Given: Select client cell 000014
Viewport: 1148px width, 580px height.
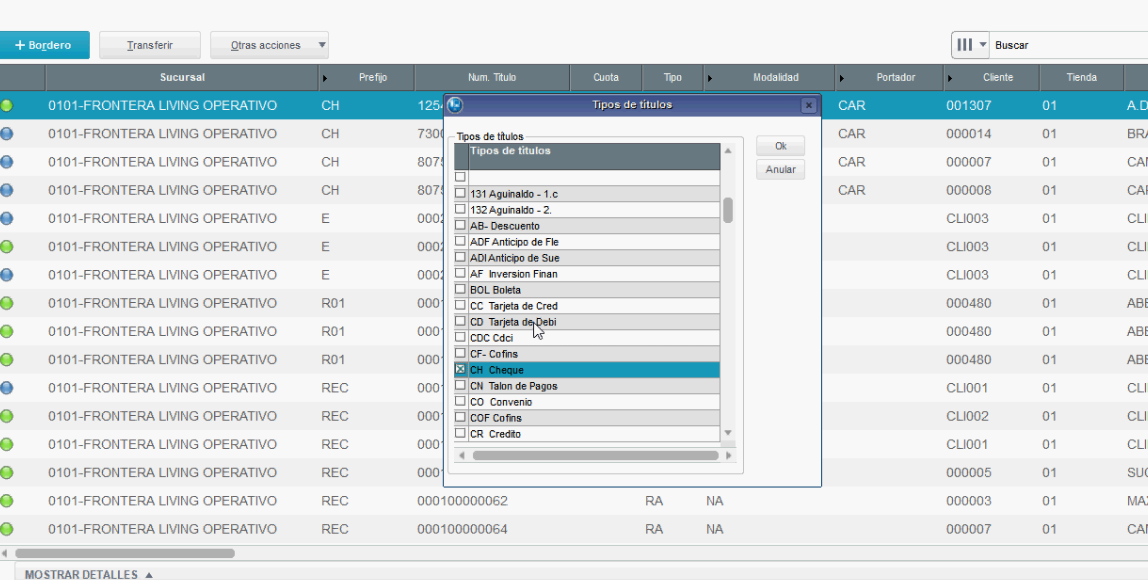Looking at the screenshot, I should point(969,134).
